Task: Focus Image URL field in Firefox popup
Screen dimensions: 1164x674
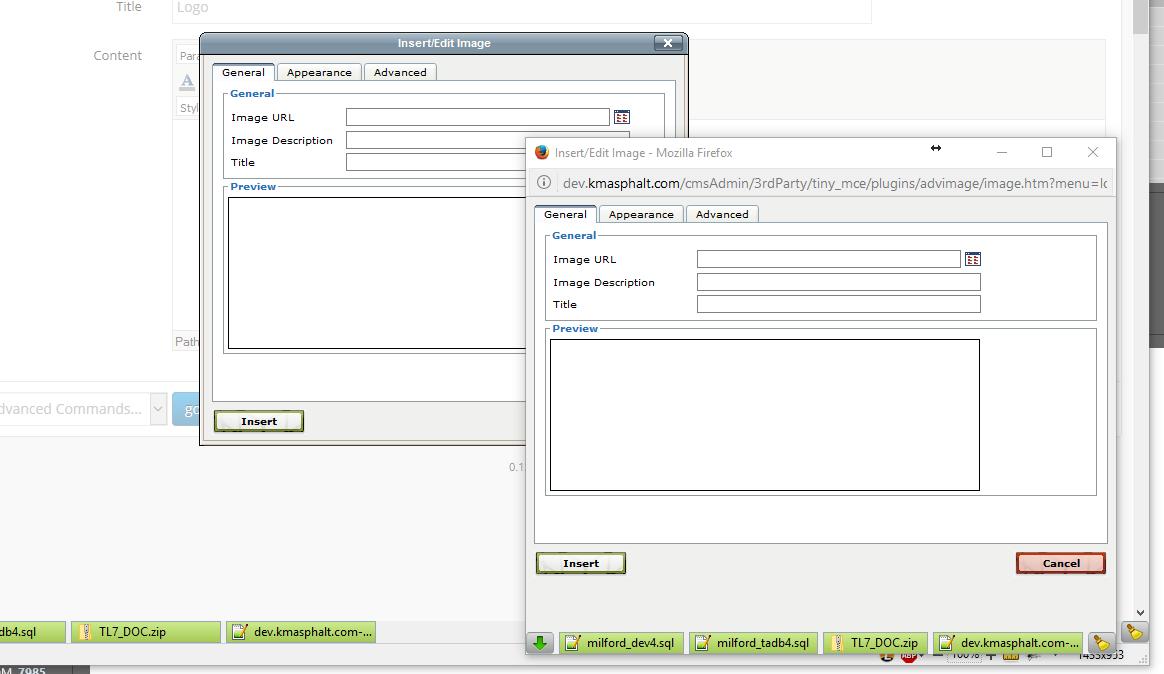Action: [x=828, y=259]
